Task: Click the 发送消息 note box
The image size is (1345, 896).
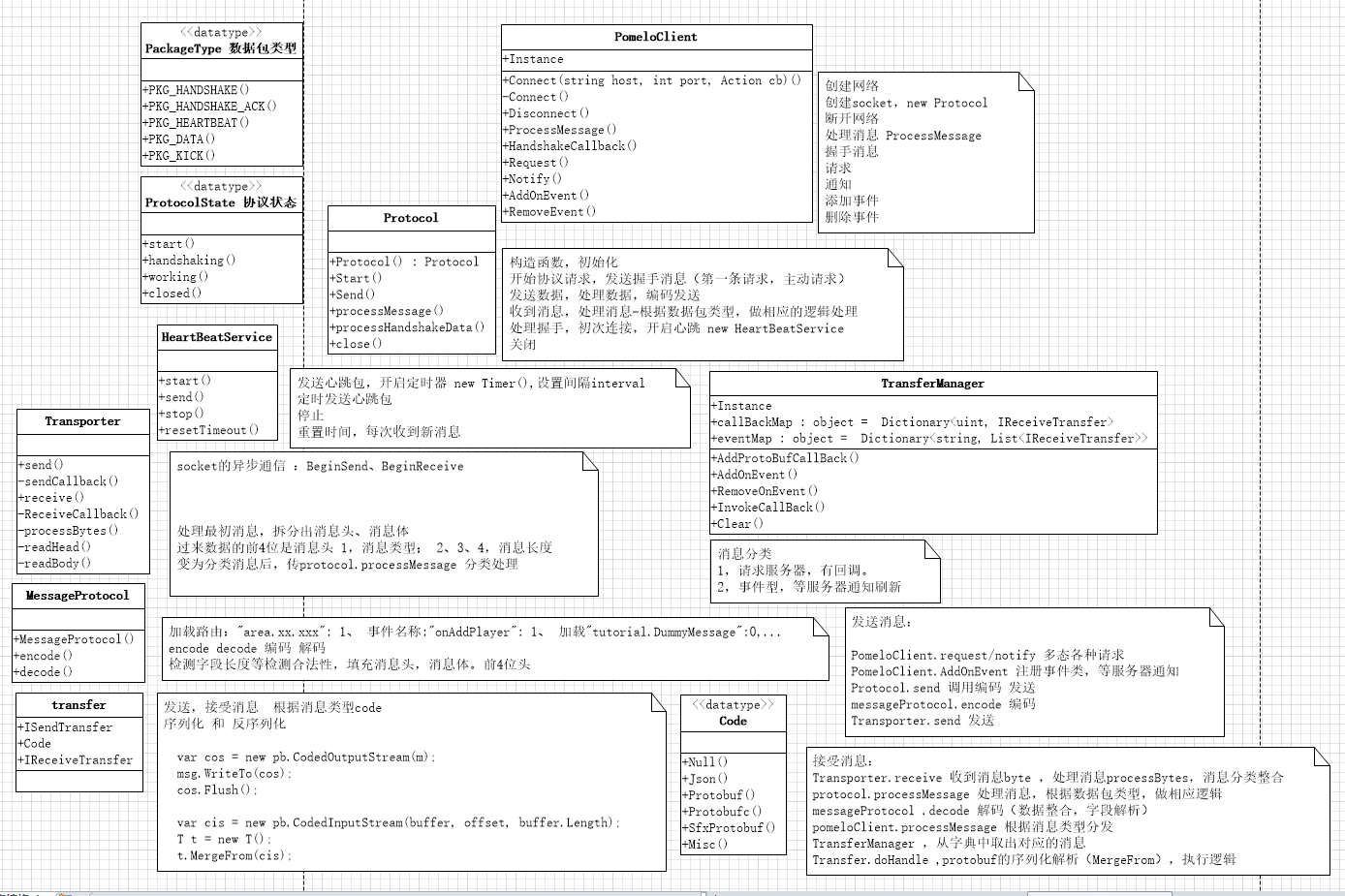Action: (x=1035, y=671)
